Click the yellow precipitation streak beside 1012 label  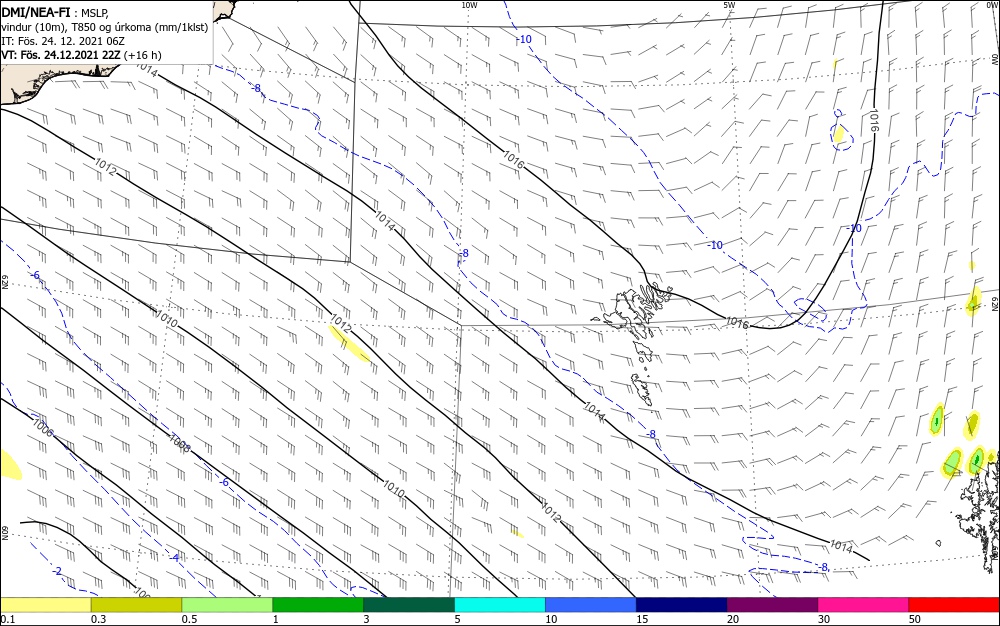(349, 344)
